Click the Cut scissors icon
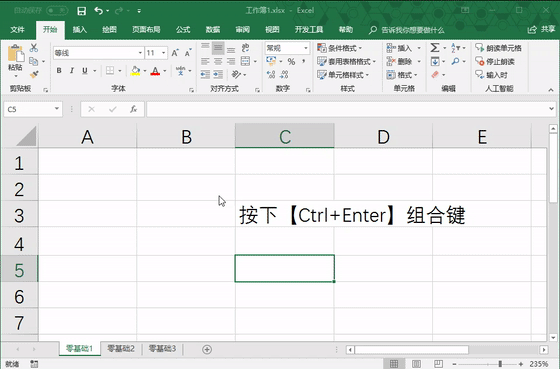The width and height of the screenshot is (560, 369). (34, 48)
